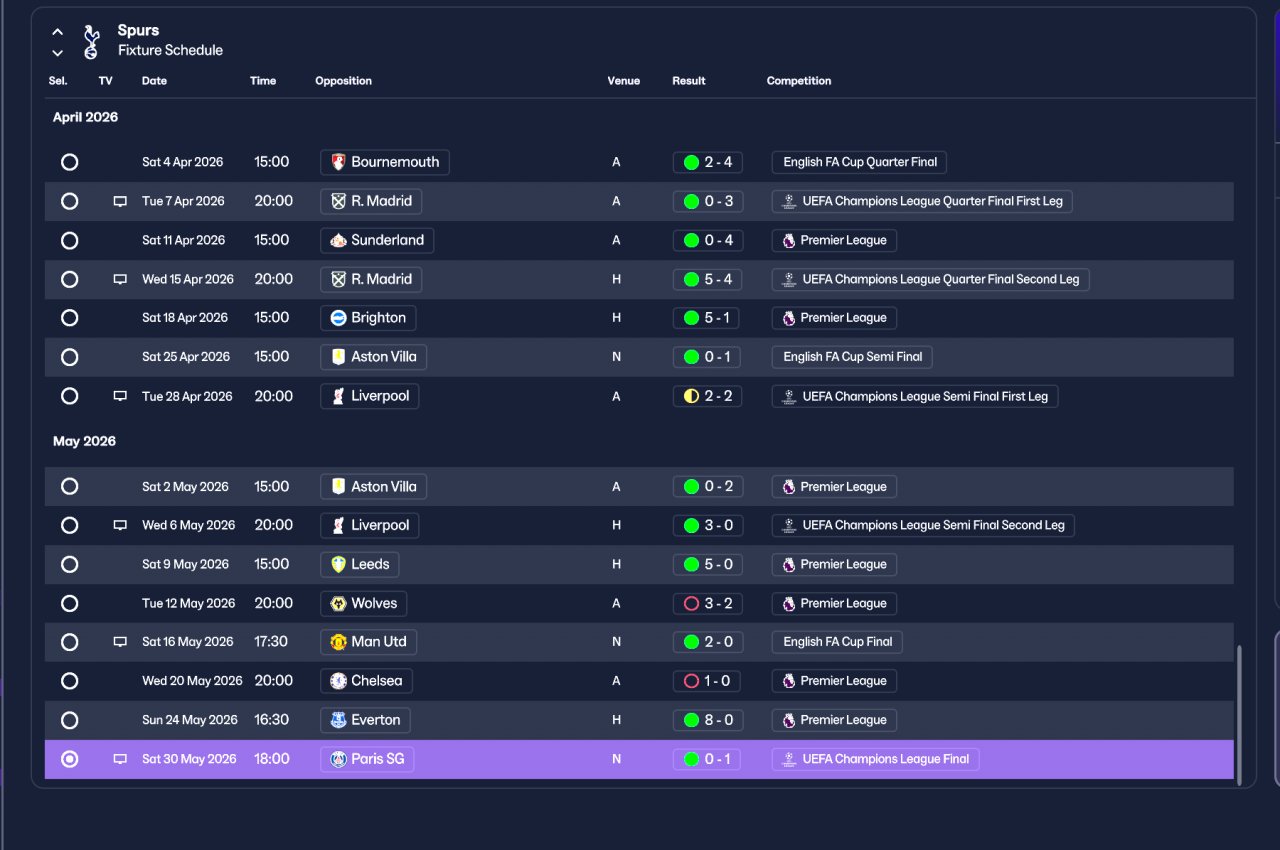Go to previous team with up chevron
The width and height of the screenshot is (1280, 850).
(x=57, y=32)
